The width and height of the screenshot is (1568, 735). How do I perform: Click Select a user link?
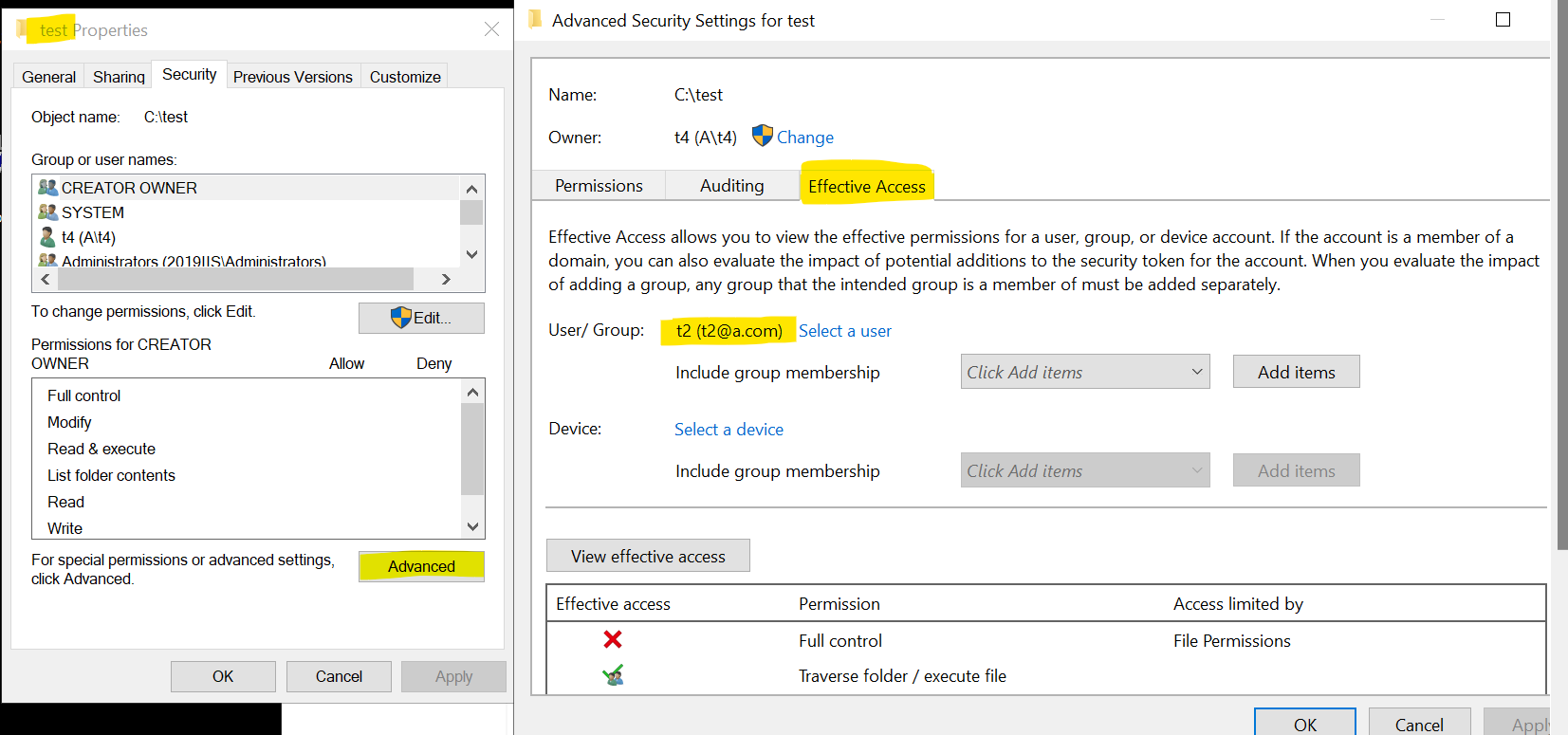tap(845, 331)
